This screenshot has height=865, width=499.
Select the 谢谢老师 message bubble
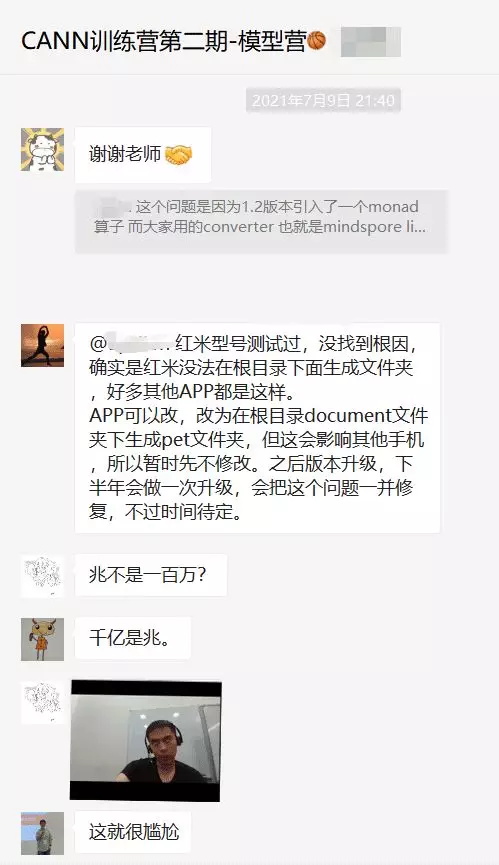143,155
